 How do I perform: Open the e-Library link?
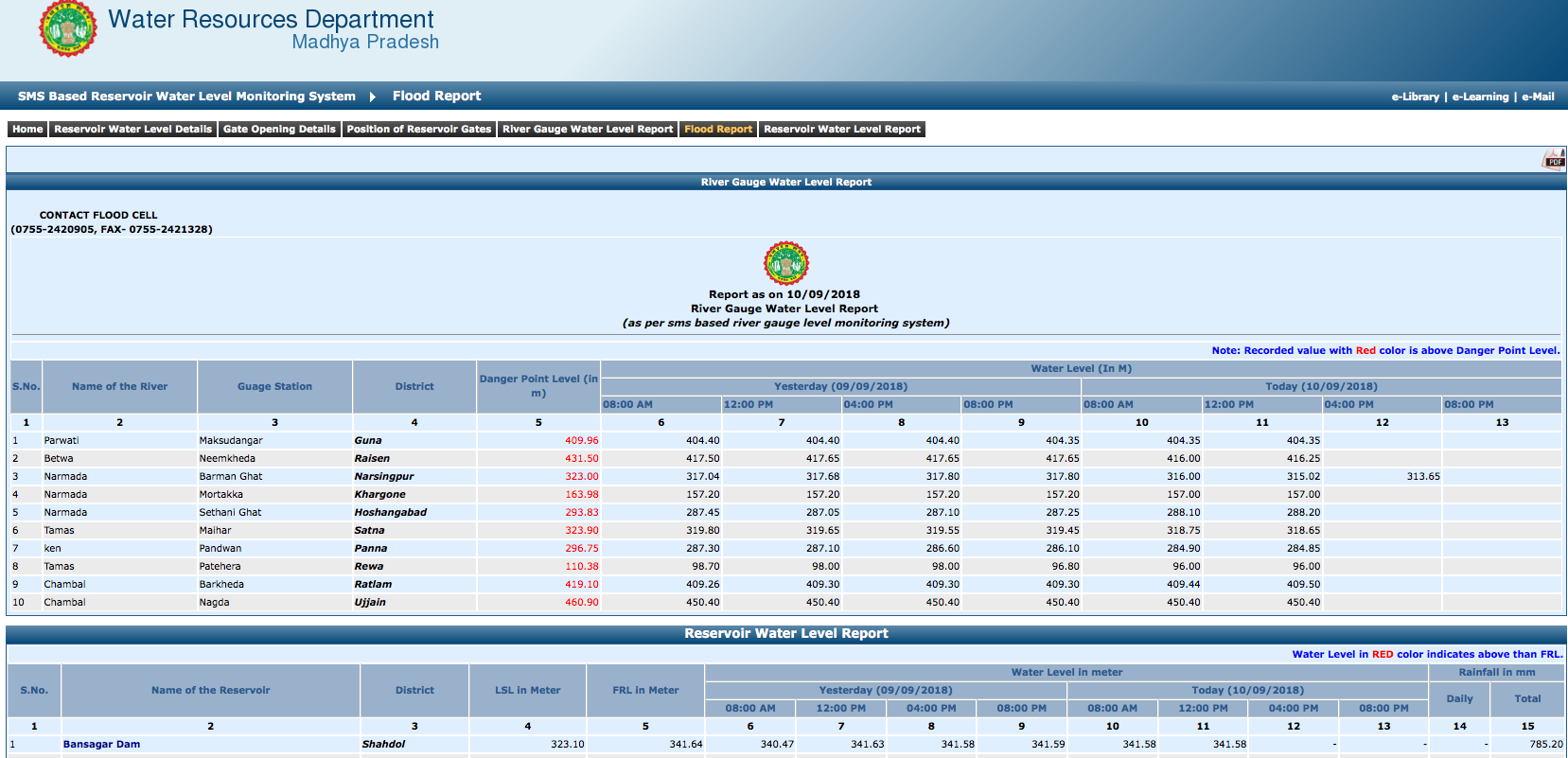[1415, 97]
